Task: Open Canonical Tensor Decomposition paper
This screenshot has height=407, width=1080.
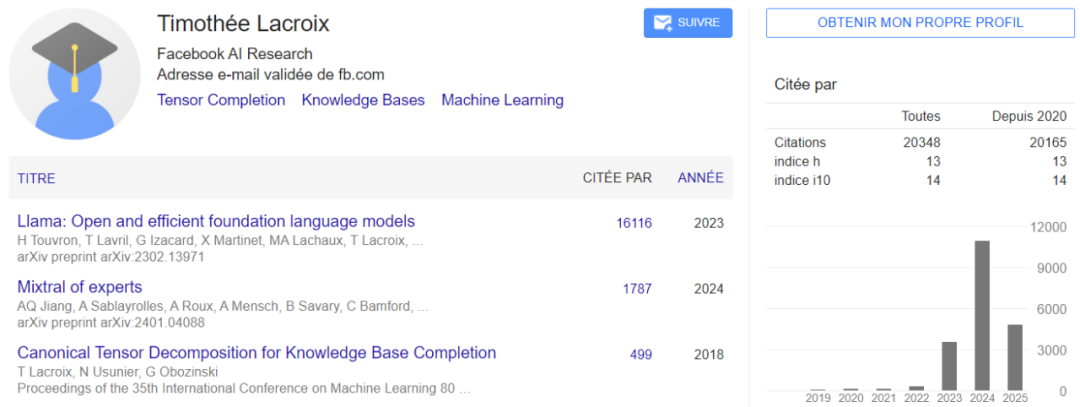Action: [x=257, y=353]
